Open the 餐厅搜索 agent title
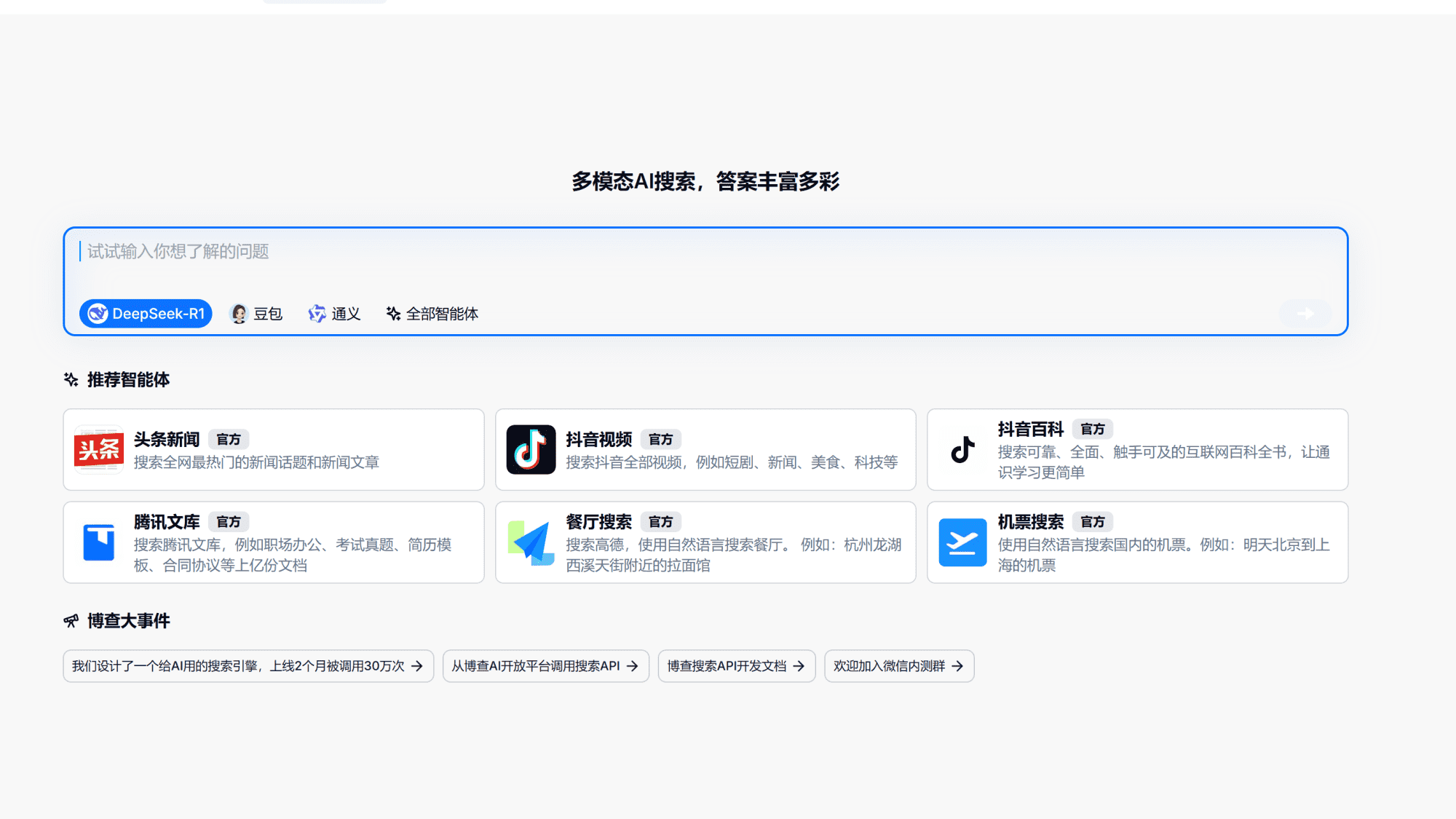The width and height of the screenshot is (1456, 819). point(599,522)
